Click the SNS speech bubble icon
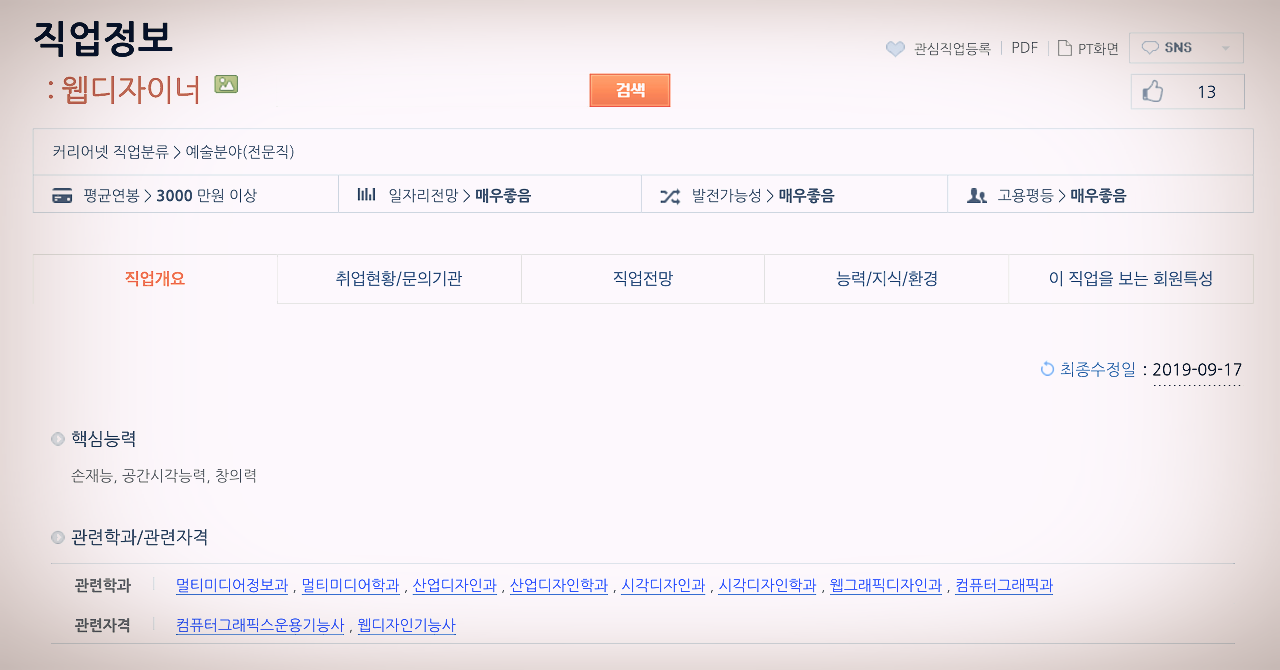 pos(1150,47)
